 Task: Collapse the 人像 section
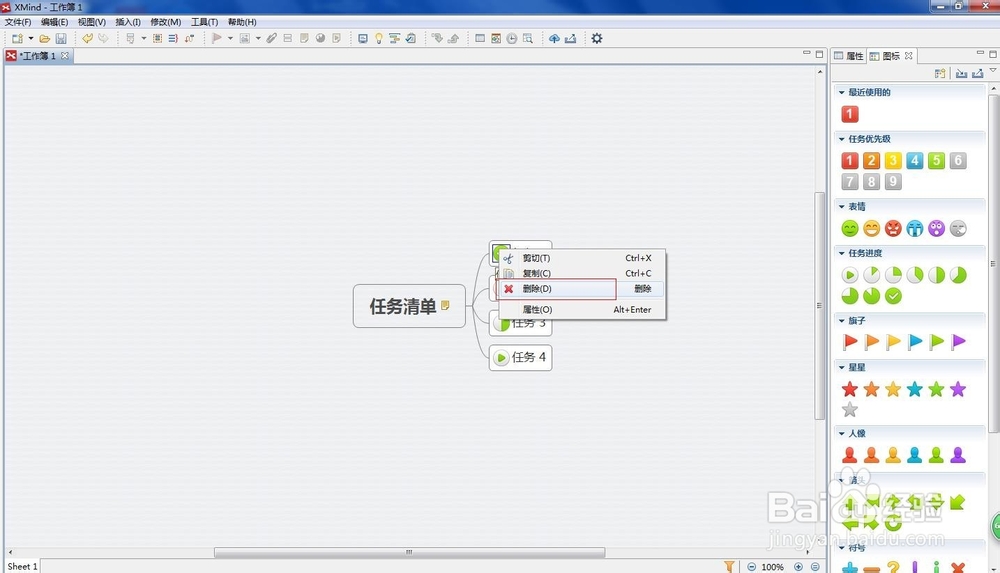841,433
